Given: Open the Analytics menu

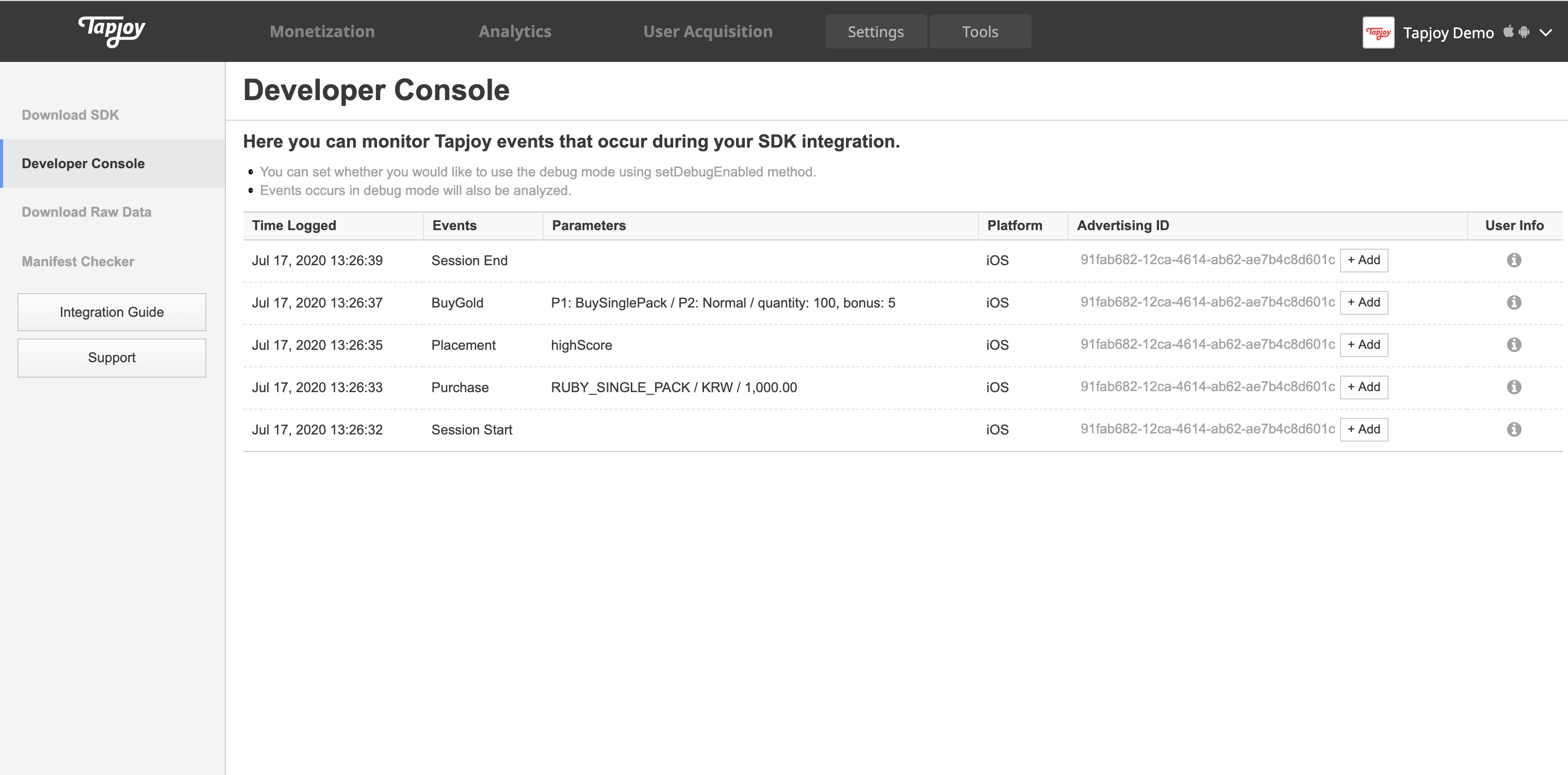Looking at the screenshot, I should pos(515,31).
